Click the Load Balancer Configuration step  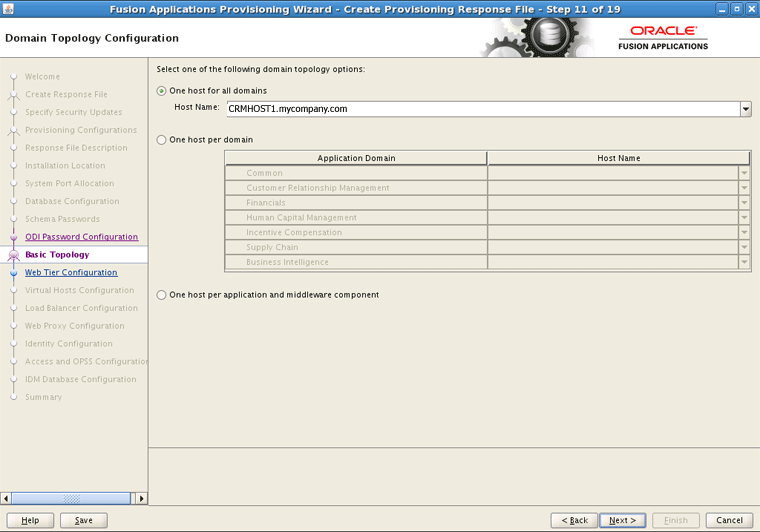pos(81,308)
